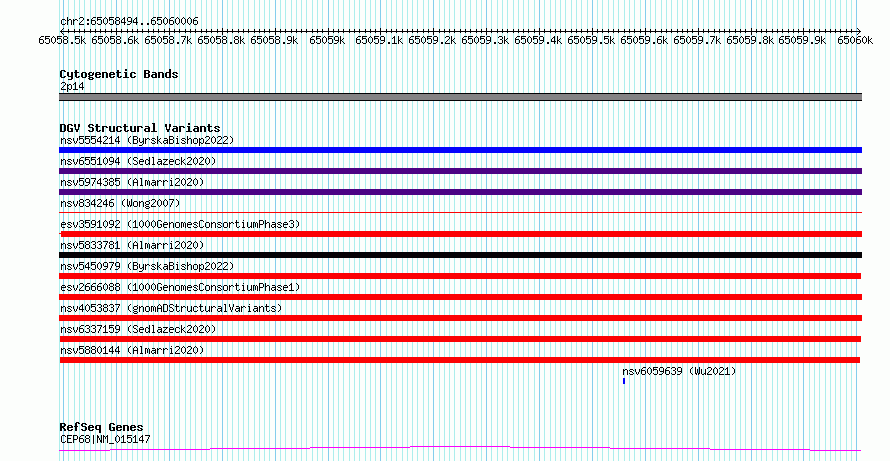Screen dimensions: 890x461
Task: Click the 65058.6k ruler tick label
Action: [x=115, y=41]
